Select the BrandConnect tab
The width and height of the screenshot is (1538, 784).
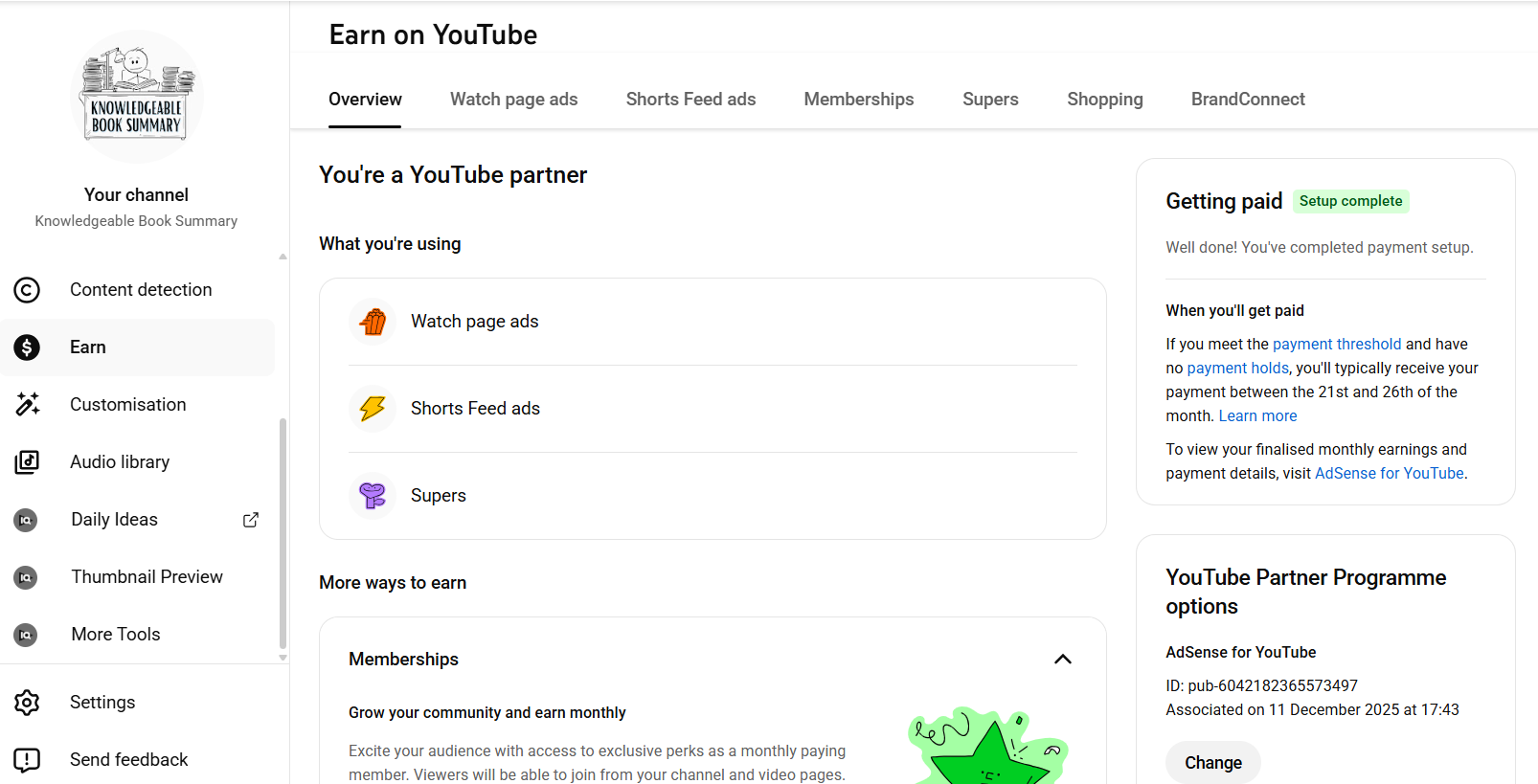pyautogui.click(x=1247, y=100)
